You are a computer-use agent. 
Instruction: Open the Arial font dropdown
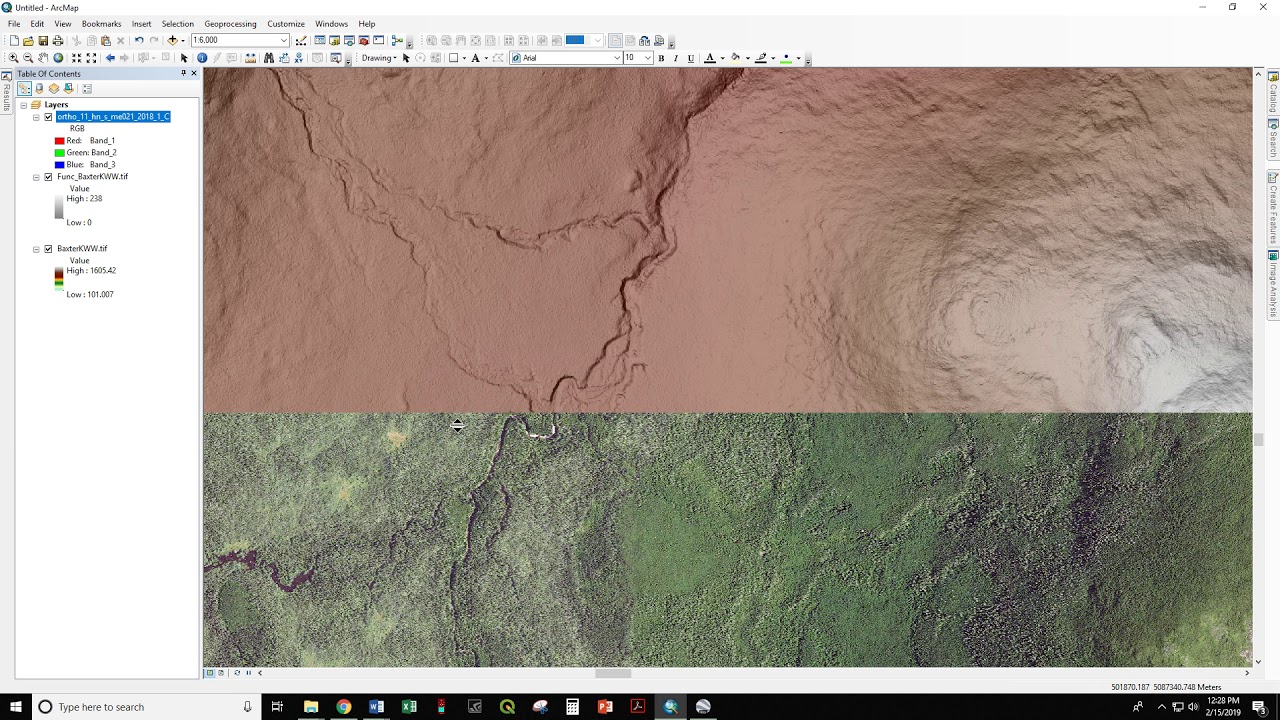617,58
